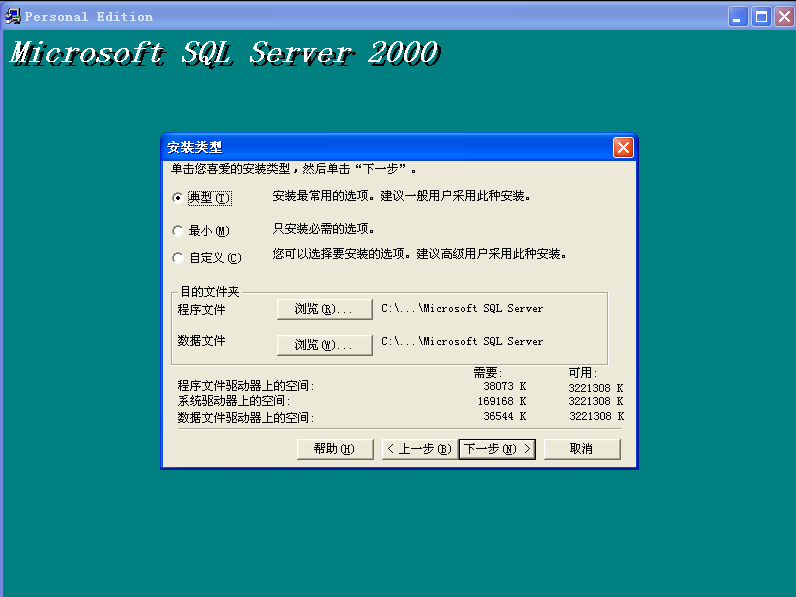Select the 典型(T) typical install radio button
This screenshot has height=597, width=796.
[178, 198]
